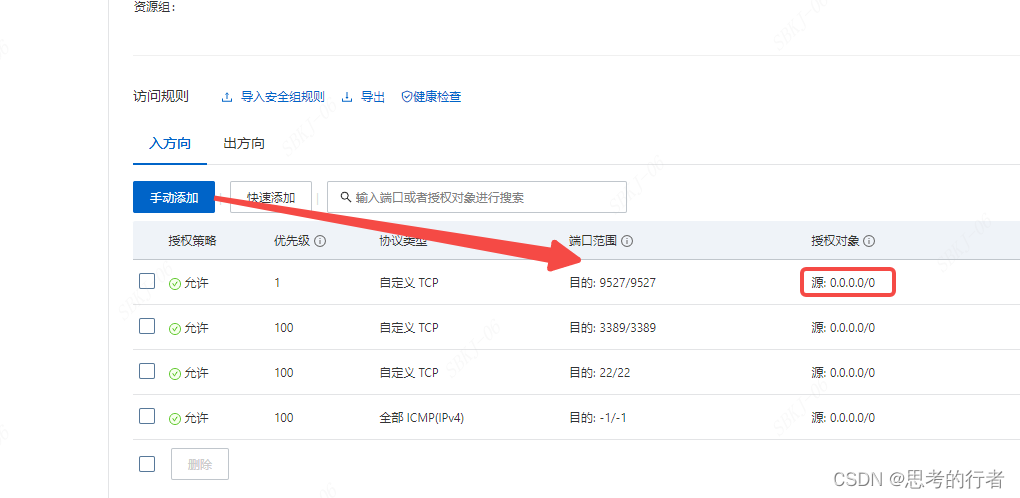Click the green allow icon in the ICMP row
1020x498 pixels.
[x=174, y=419]
